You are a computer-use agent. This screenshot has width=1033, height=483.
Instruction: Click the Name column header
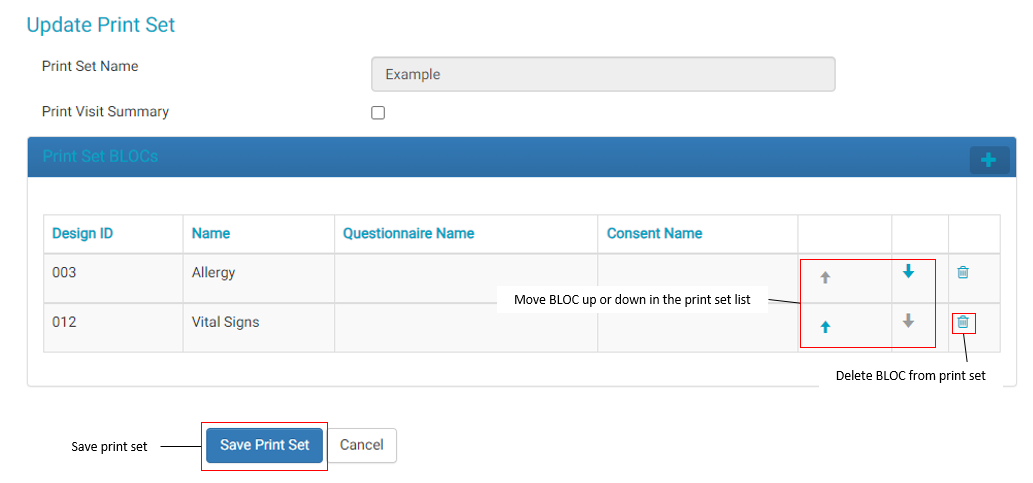211,233
